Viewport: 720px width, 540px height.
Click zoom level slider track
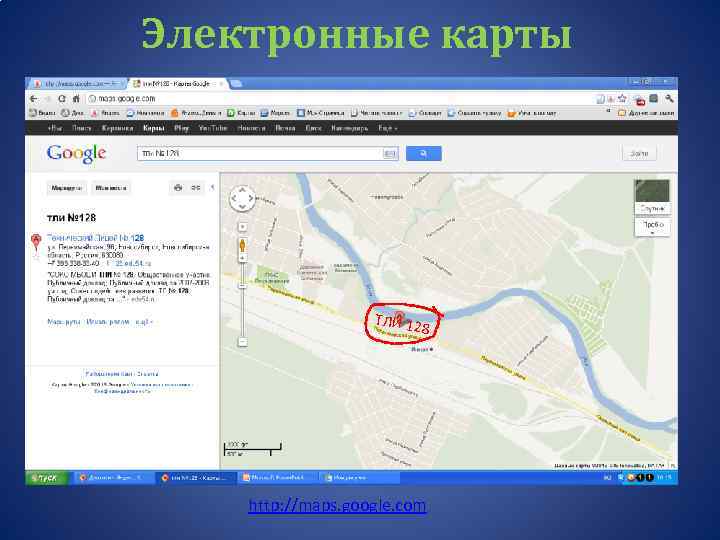(242, 300)
